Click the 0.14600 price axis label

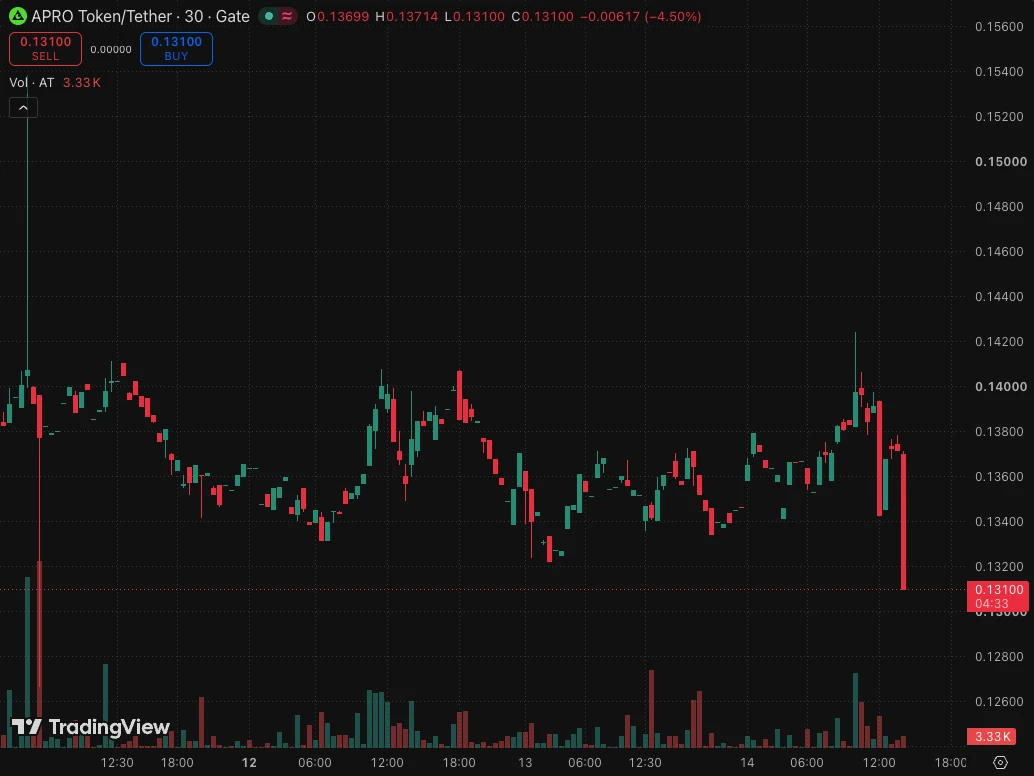(999, 251)
